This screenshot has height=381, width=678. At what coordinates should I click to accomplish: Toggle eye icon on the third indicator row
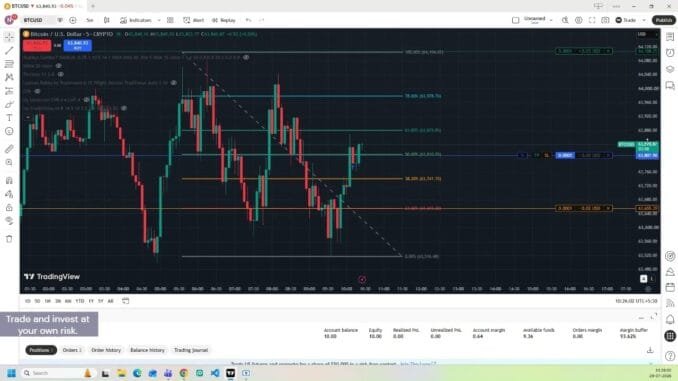click(61, 74)
